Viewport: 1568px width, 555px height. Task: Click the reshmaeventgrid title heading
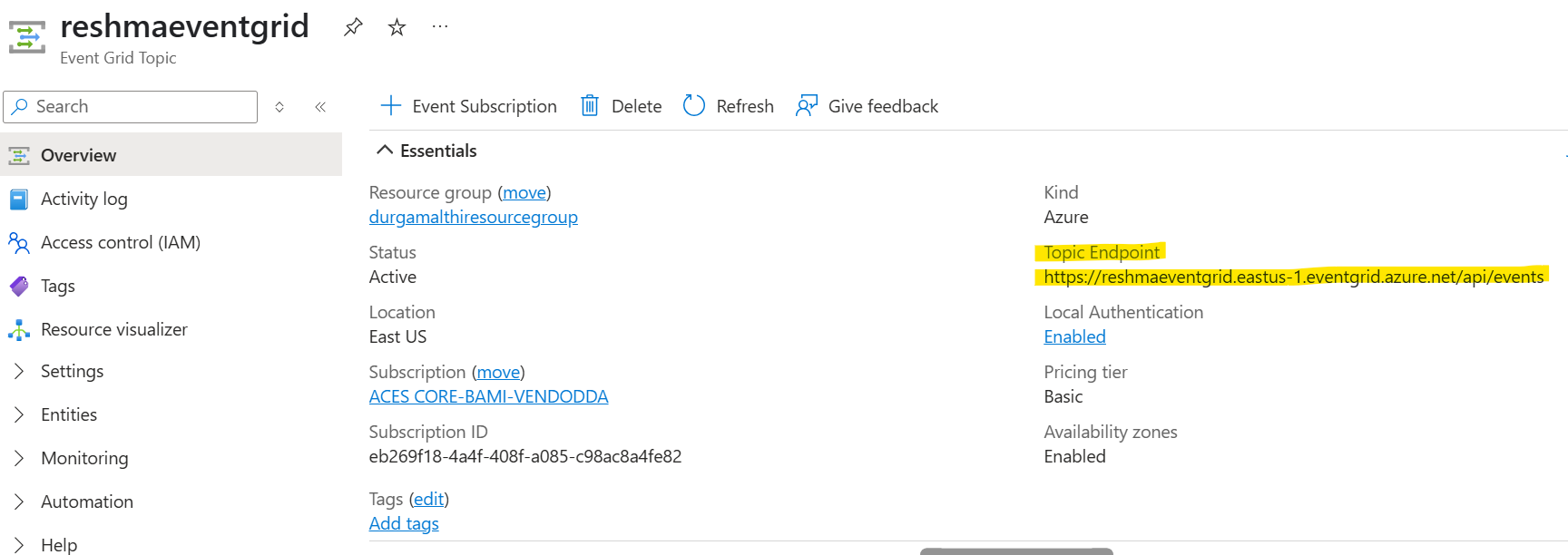click(184, 26)
